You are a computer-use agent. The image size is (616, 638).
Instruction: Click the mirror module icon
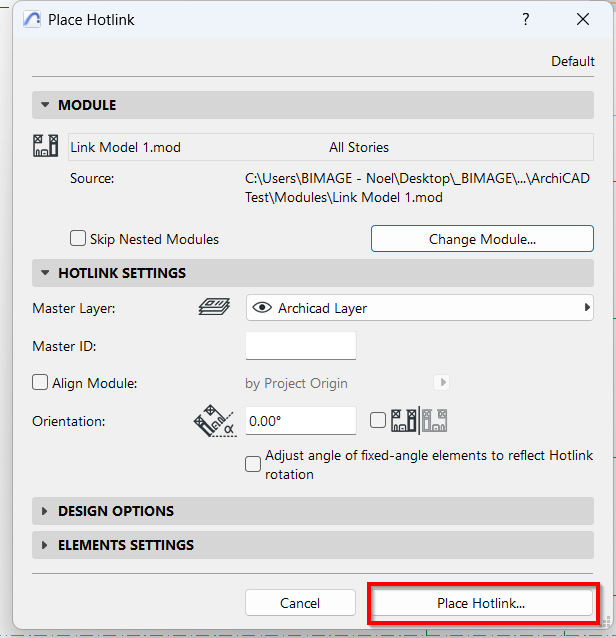pos(419,421)
